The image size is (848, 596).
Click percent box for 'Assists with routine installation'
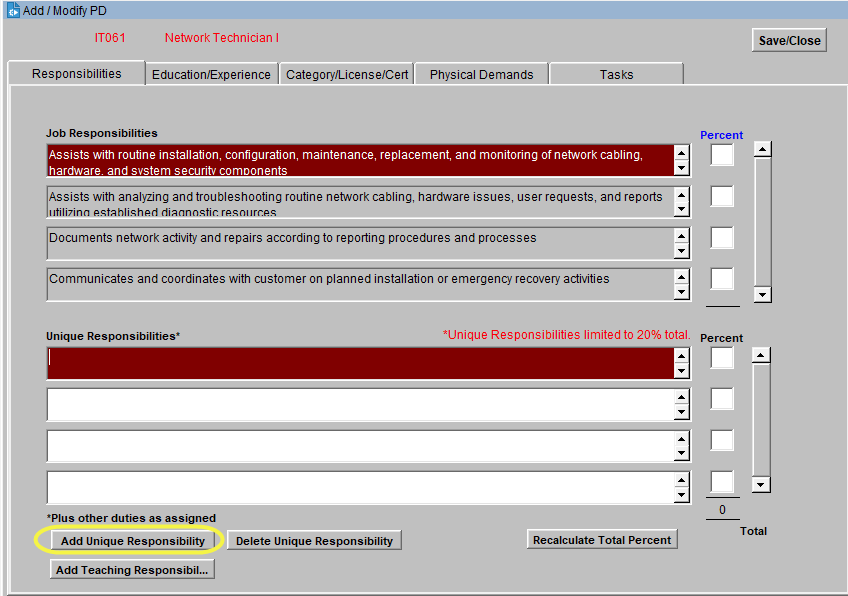coord(722,155)
